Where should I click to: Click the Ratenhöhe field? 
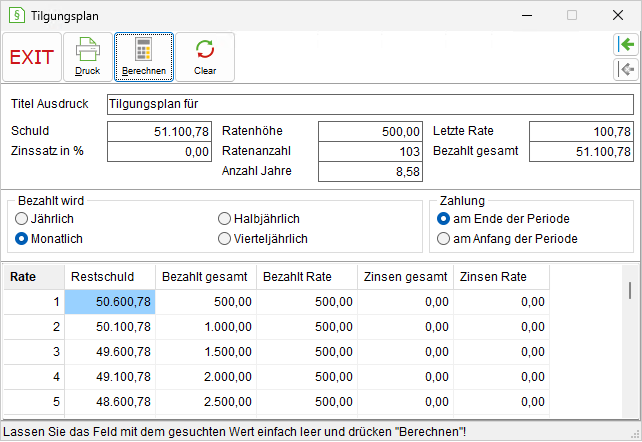370,131
